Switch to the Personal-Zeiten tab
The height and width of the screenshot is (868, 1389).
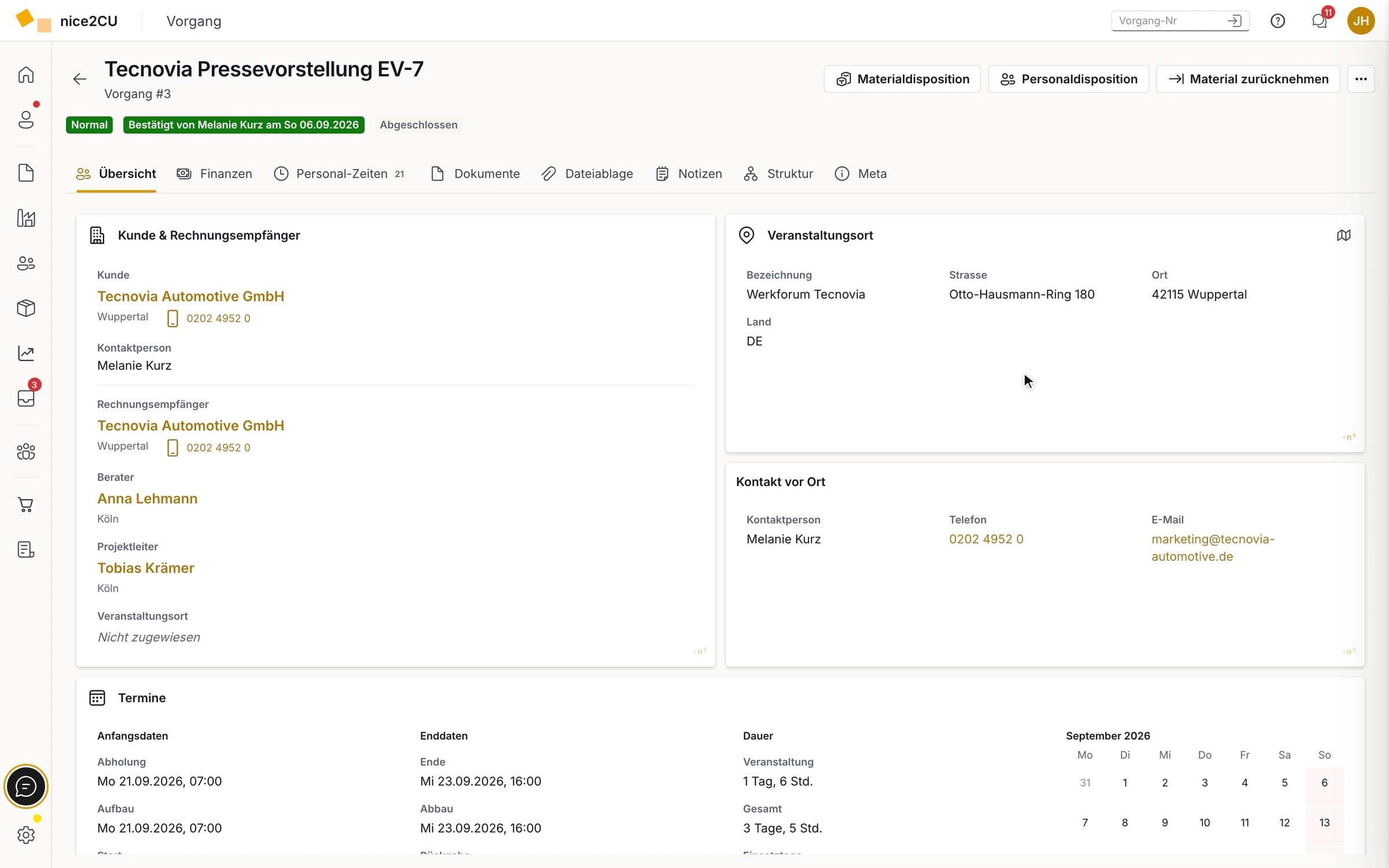pyautogui.click(x=340, y=174)
